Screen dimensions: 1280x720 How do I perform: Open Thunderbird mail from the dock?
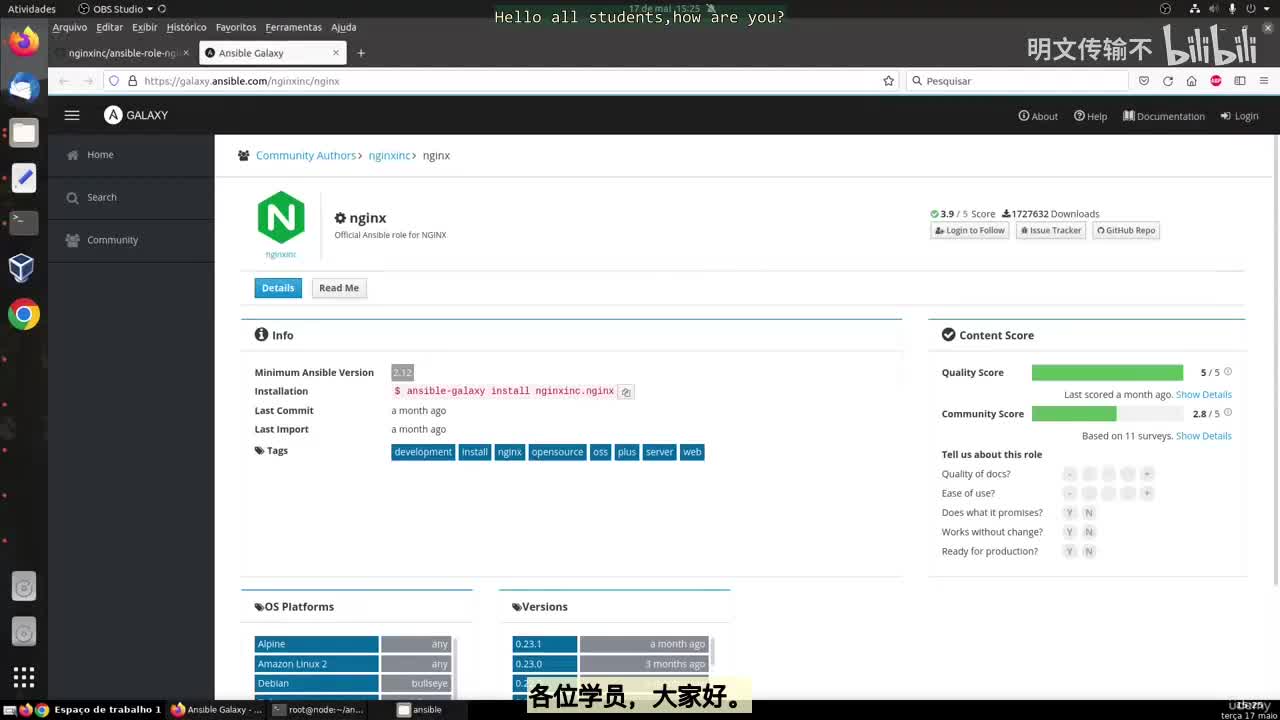[24, 87]
